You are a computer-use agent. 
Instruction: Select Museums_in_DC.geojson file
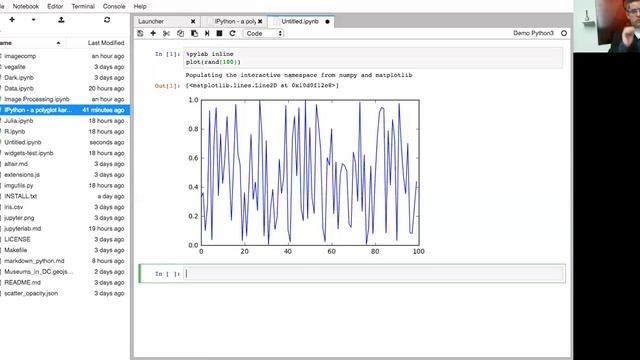(65, 272)
